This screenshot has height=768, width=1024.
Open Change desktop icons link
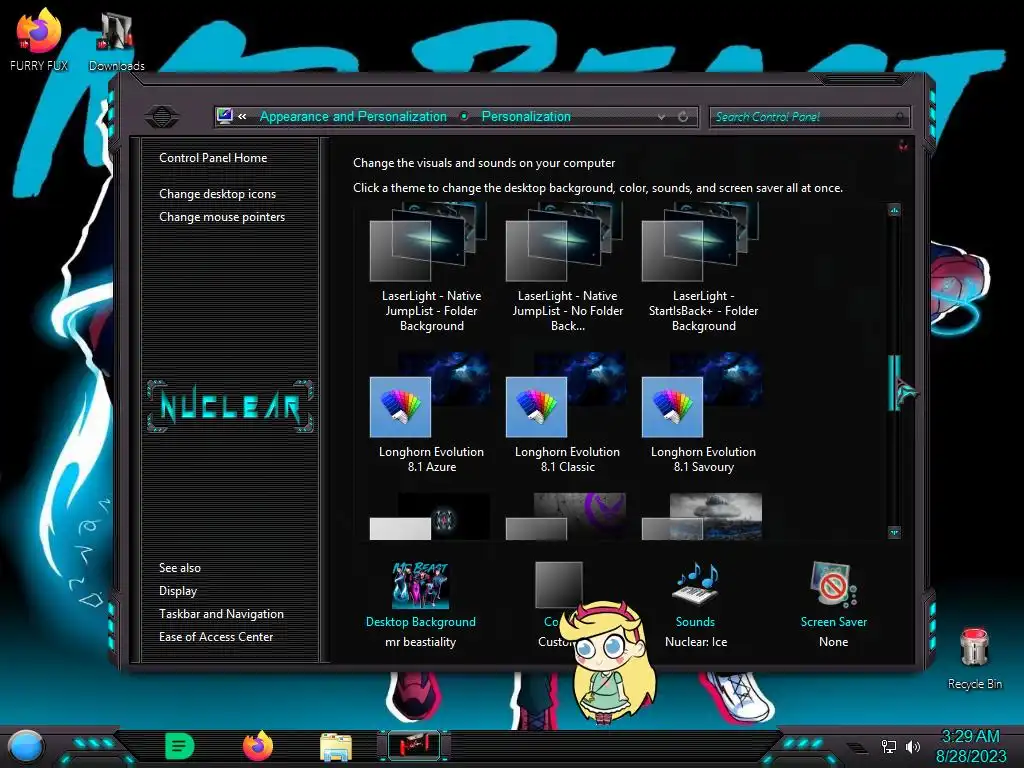(217, 194)
